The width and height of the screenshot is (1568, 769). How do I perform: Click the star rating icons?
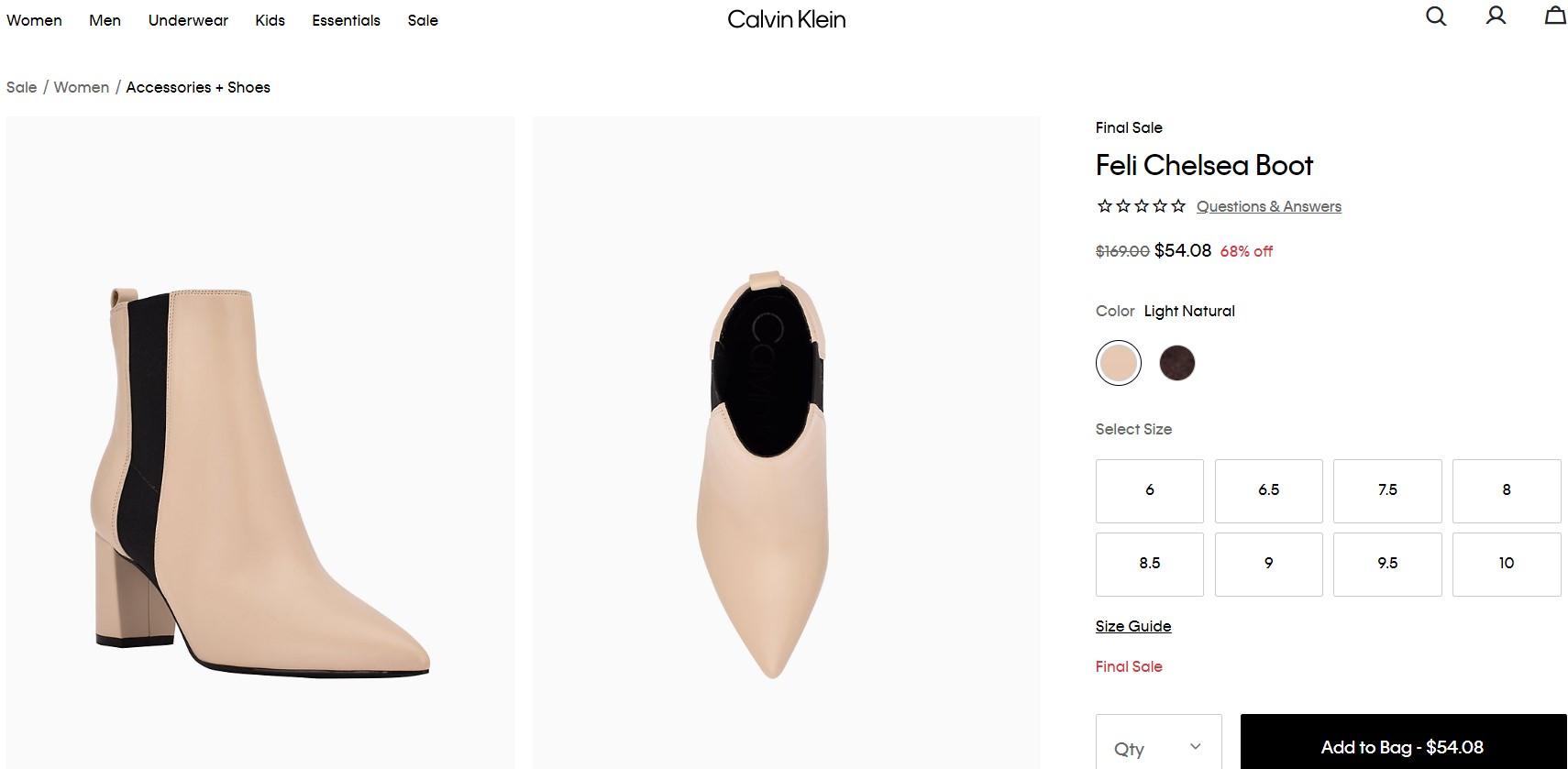click(x=1141, y=206)
